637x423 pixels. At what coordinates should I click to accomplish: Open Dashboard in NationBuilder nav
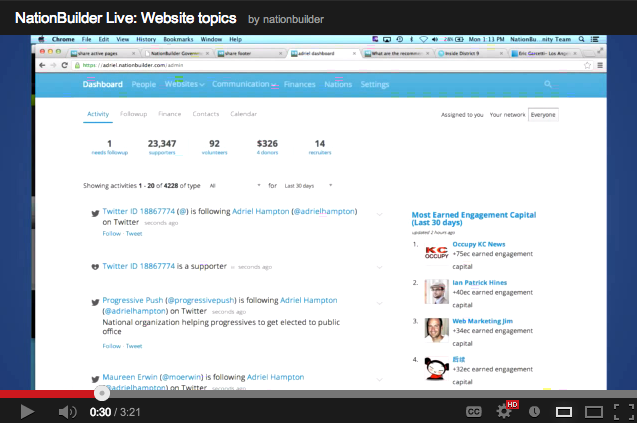coord(102,84)
